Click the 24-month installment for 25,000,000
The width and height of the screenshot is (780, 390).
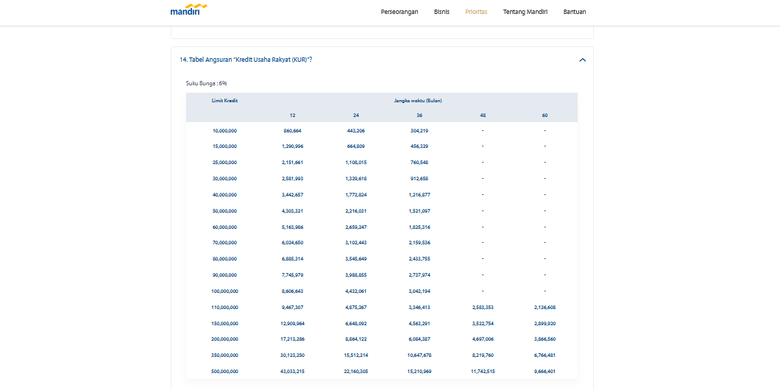(356, 162)
